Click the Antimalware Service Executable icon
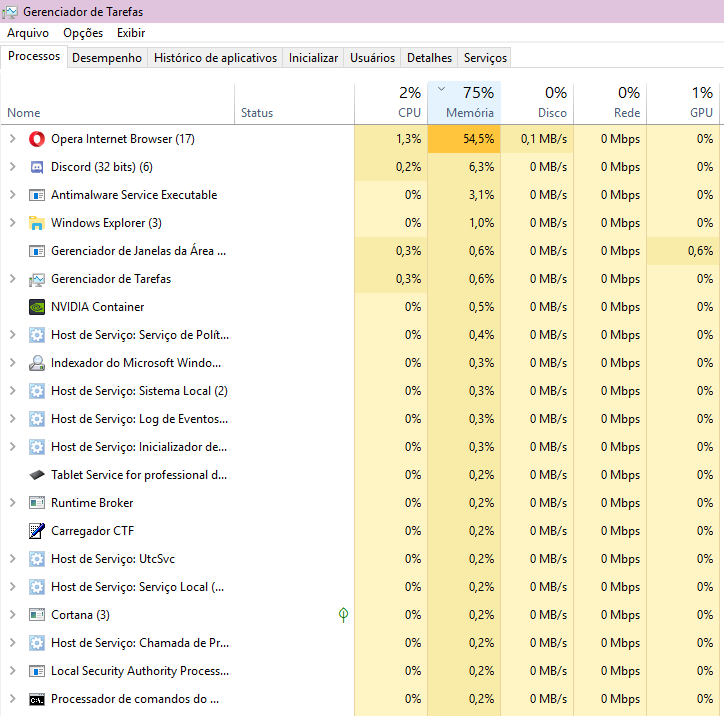724x716 pixels. pyautogui.click(x=36, y=195)
